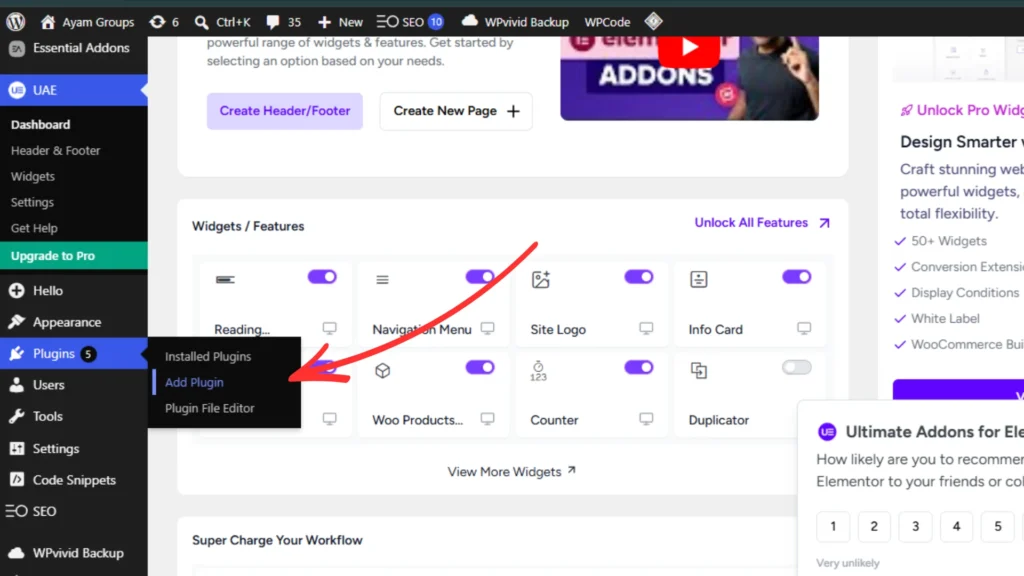Play the YouTube video thumbnail
1024x576 pixels.
(688, 47)
